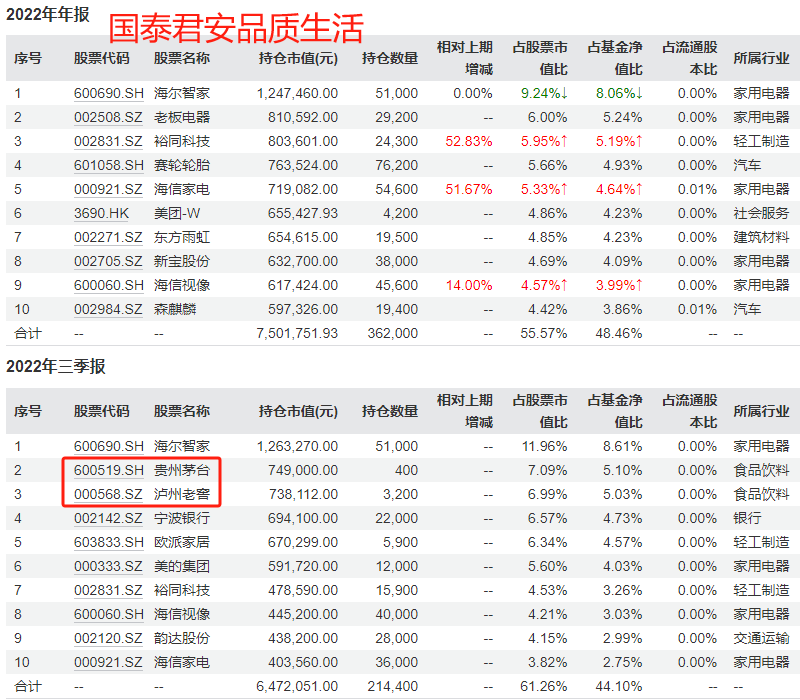Select stock name 美团-W
Viewport: 800px width, 700px height.
(x=177, y=213)
